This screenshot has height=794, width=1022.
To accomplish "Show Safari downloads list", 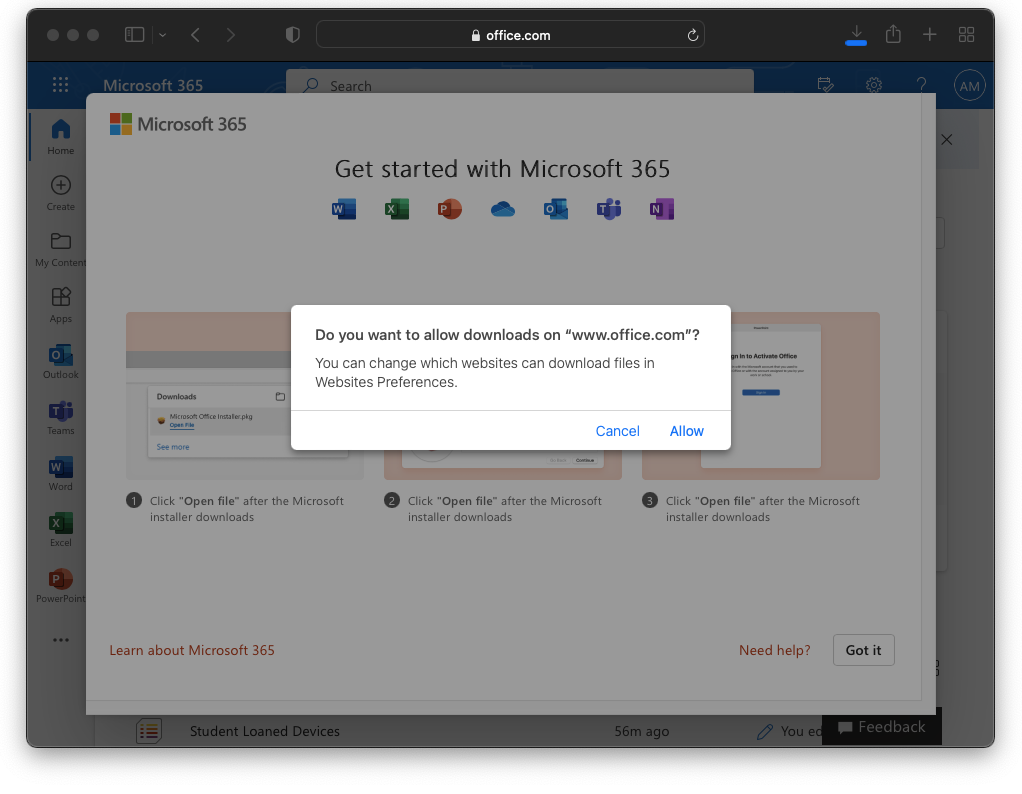I will pyautogui.click(x=855, y=35).
